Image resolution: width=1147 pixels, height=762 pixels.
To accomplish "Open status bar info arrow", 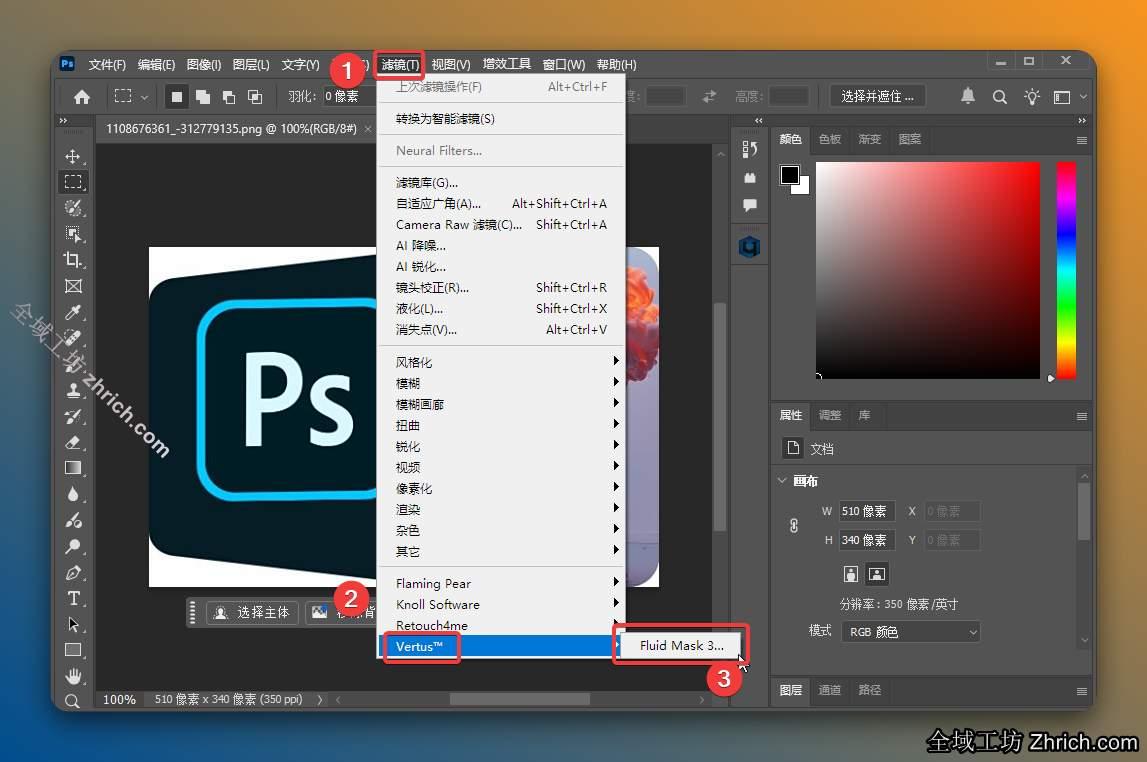I will tap(320, 700).
